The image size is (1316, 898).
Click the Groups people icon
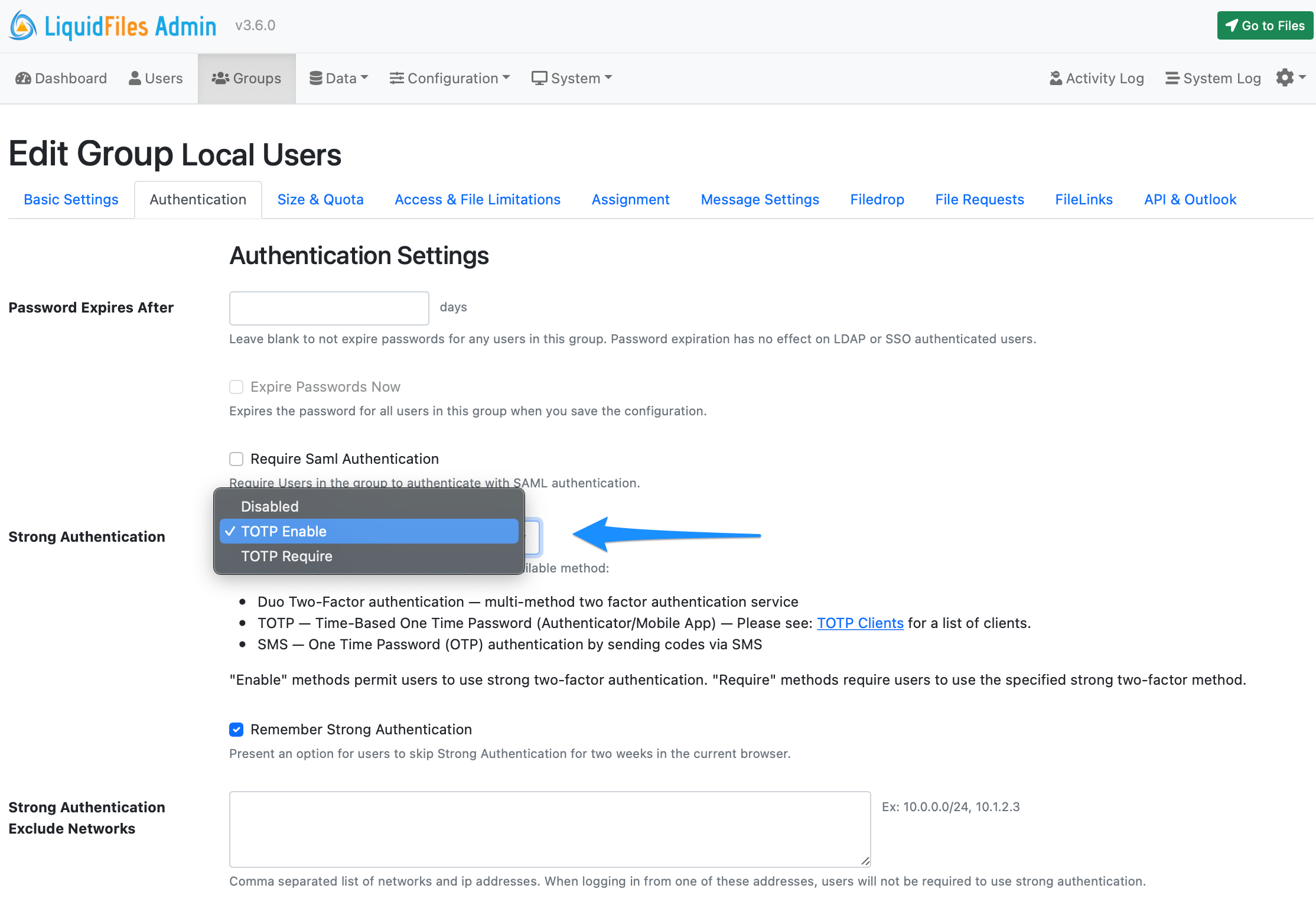coord(220,78)
